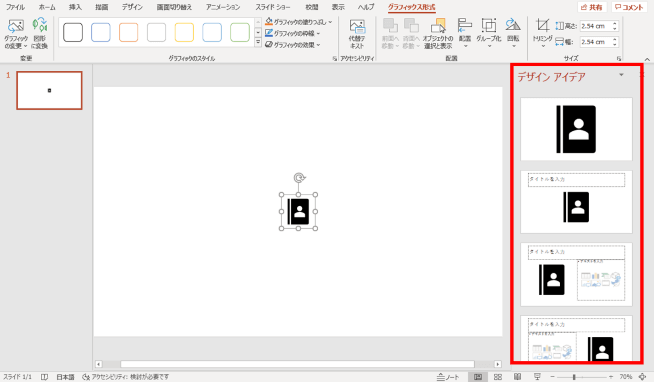Click the zoom level 70% text
The height and width of the screenshot is (382, 654).
tap(626, 377)
